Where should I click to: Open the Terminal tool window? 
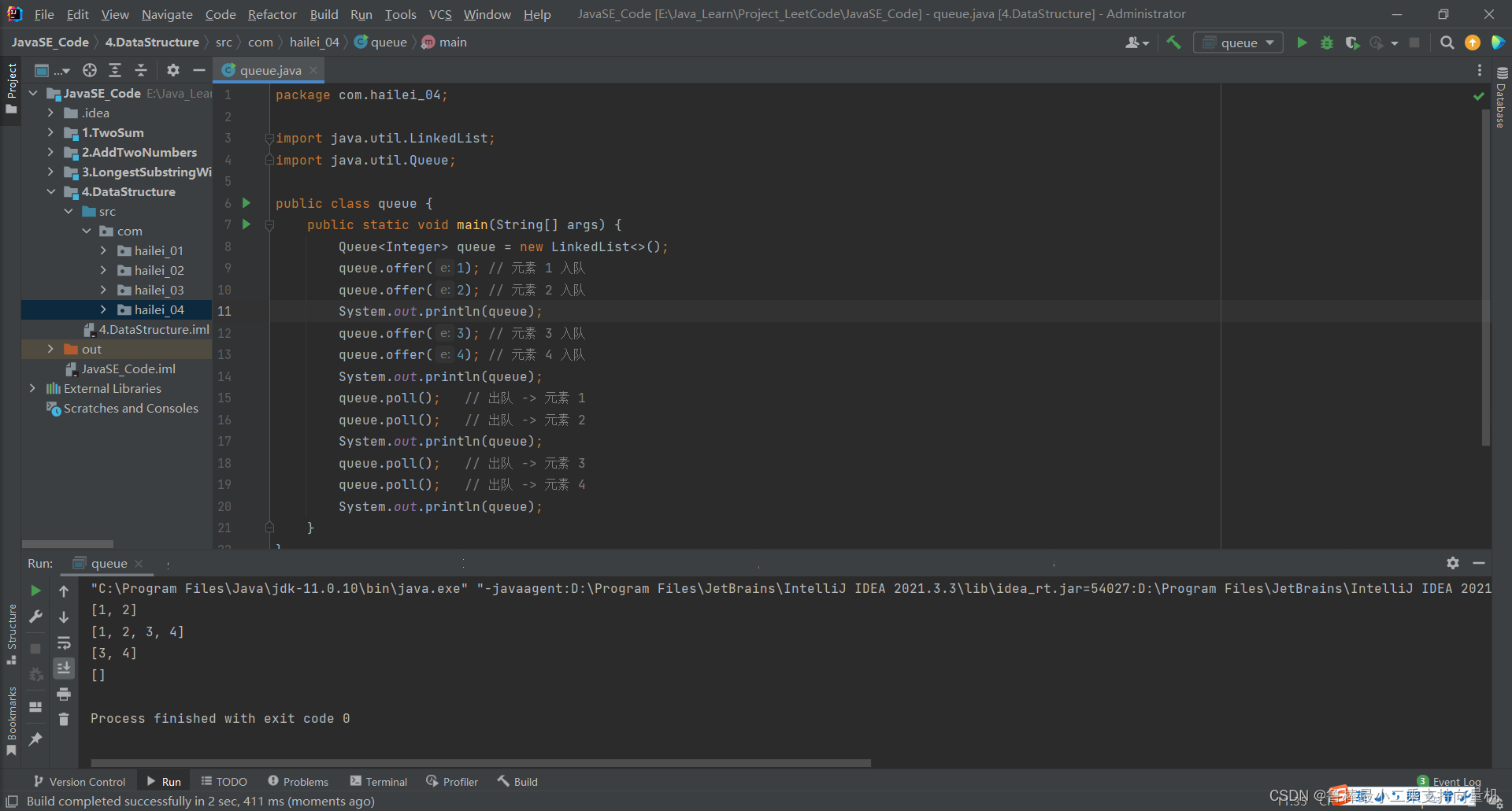pyautogui.click(x=379, y=781)
